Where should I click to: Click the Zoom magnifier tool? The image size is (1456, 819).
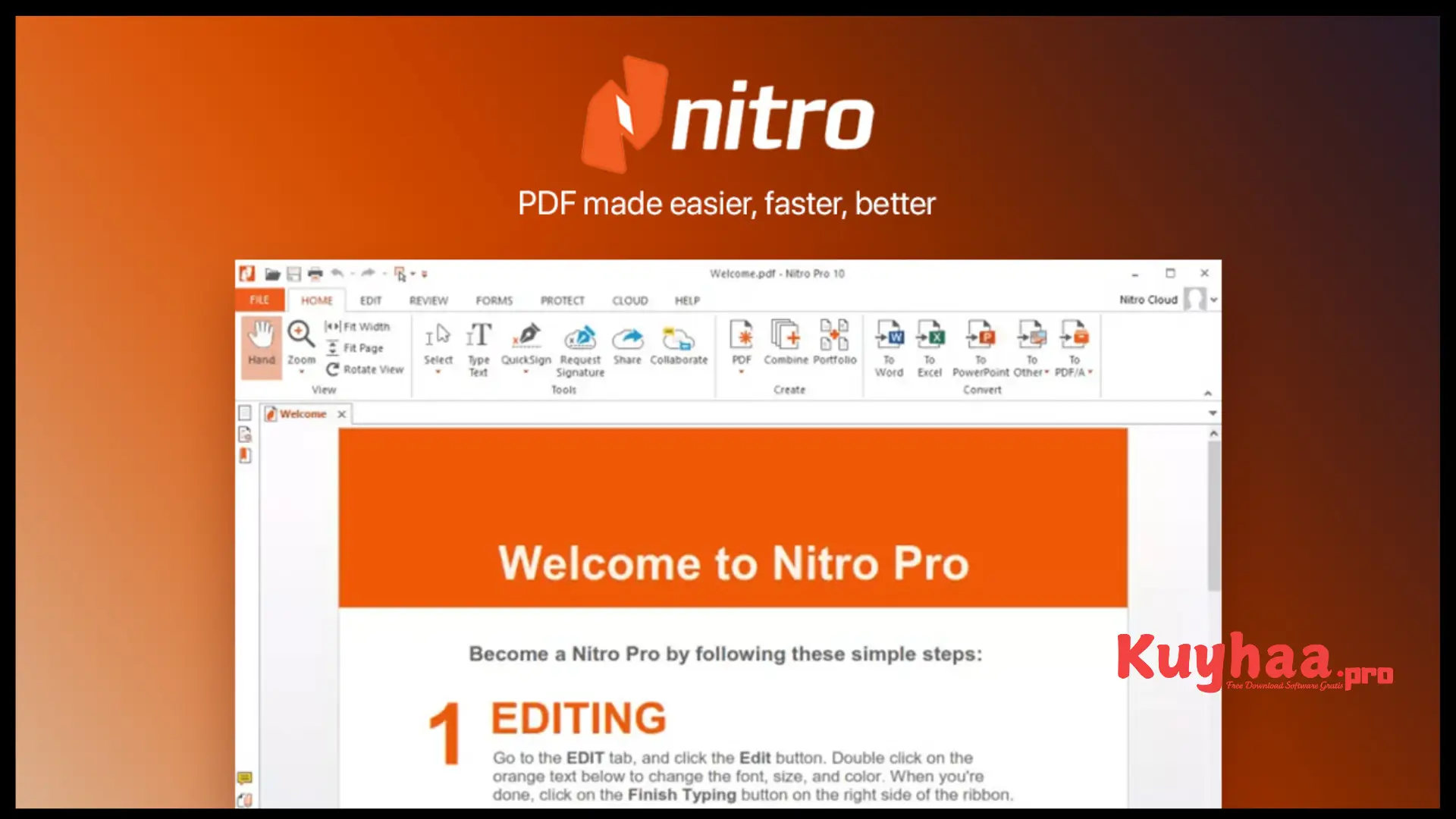(x=301, y=334)
